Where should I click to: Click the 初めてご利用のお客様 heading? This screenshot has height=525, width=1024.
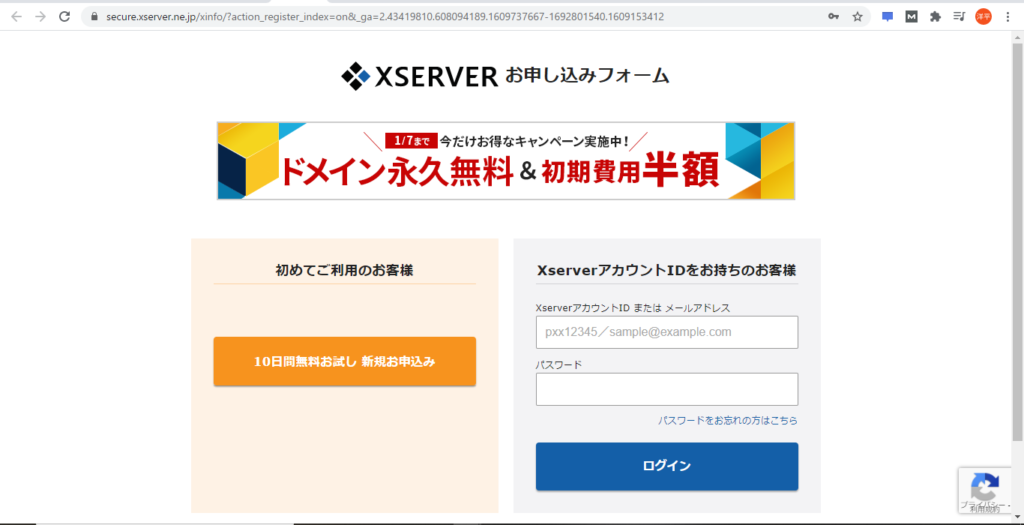pos(344,270)
